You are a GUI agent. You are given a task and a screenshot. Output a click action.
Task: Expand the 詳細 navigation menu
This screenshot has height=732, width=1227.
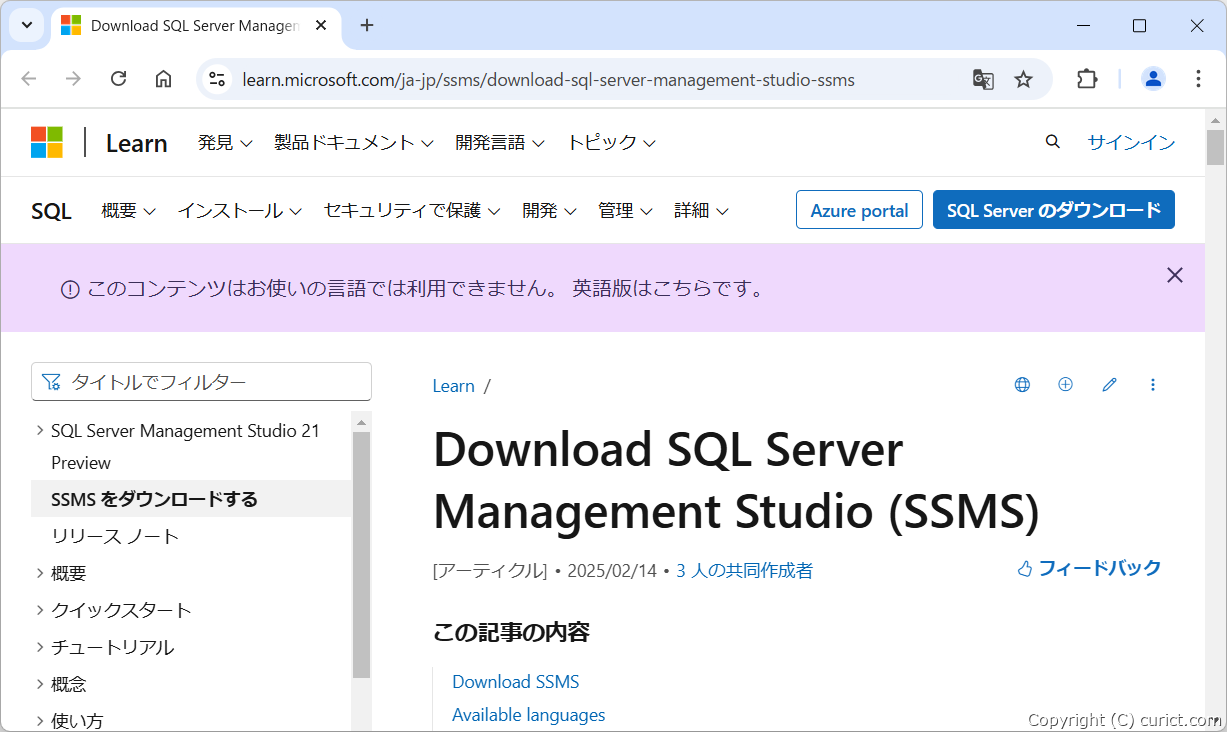tap(702, 211)
